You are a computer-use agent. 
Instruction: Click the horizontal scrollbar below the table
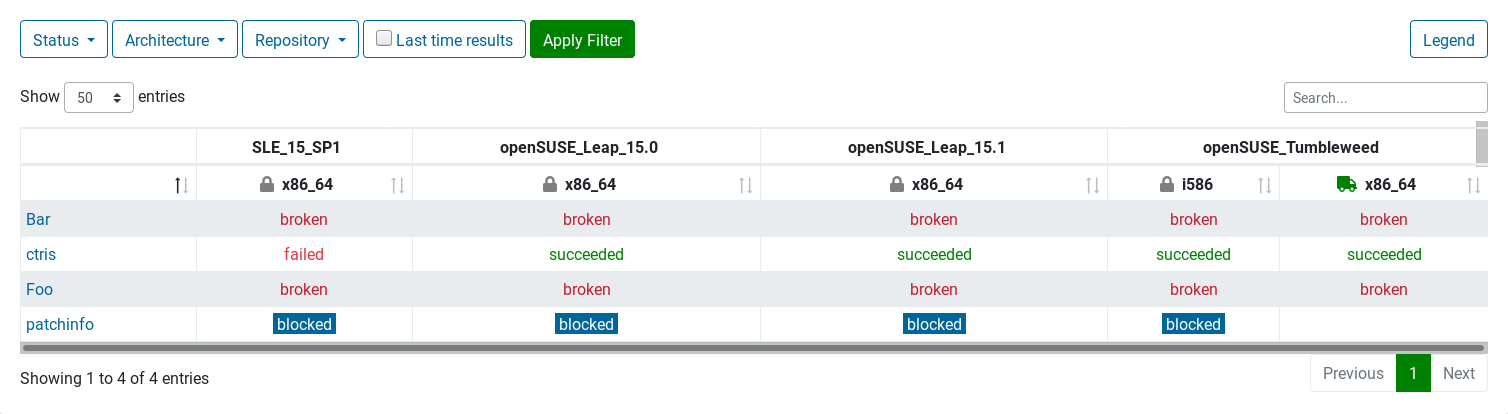click(x=752, y=348)
